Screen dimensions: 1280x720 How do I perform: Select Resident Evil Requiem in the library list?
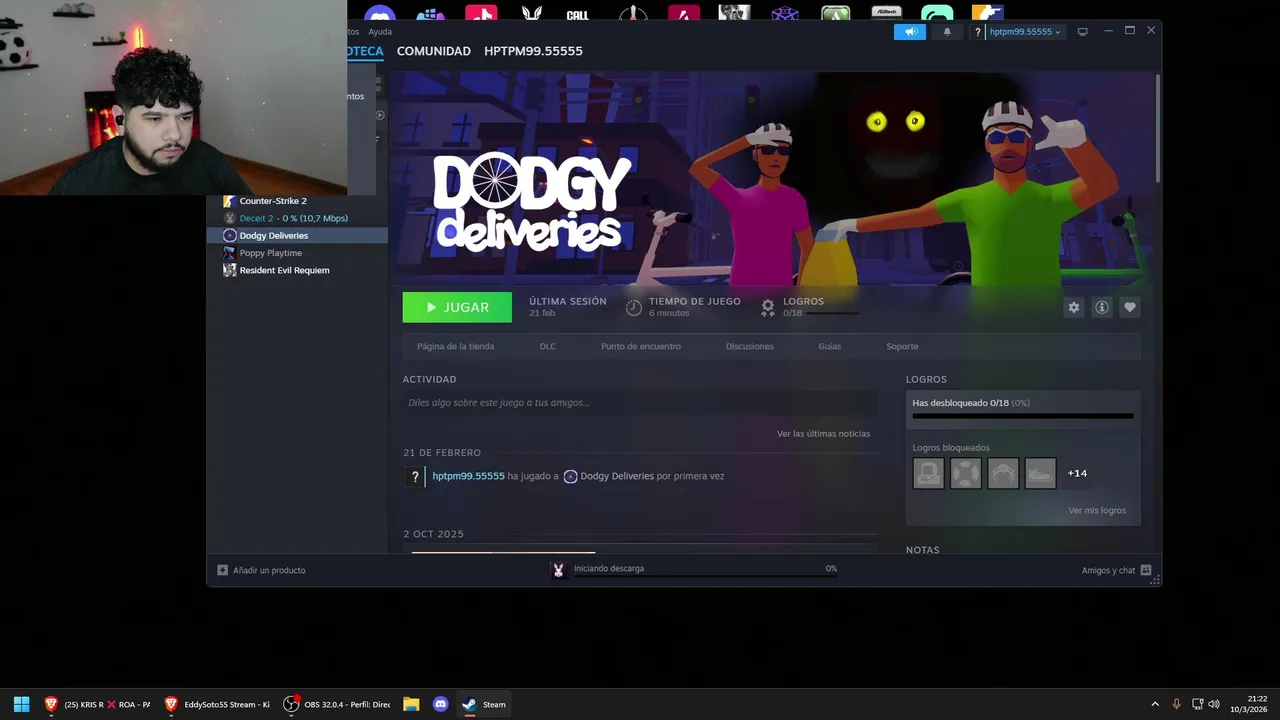click(284, 270)
